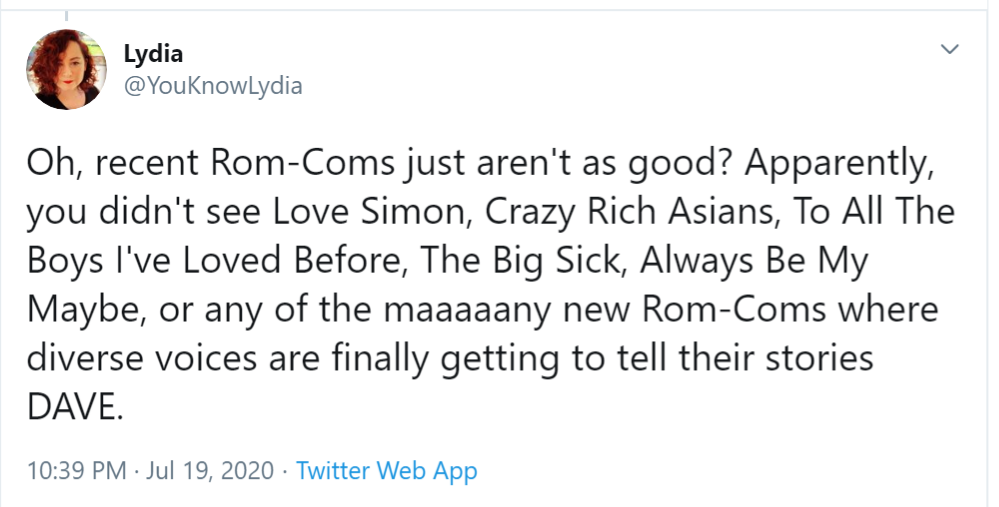The width and height of the screenshot is (999, 507).
Task: Open Lydia's profile picture
Action: coord(66,69)
